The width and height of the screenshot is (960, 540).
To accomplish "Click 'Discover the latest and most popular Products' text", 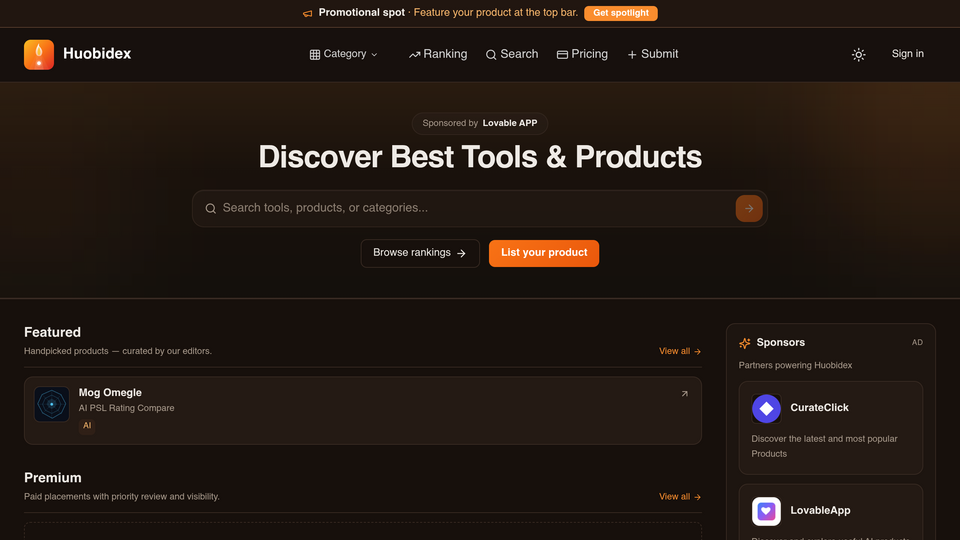I will 824,446.
